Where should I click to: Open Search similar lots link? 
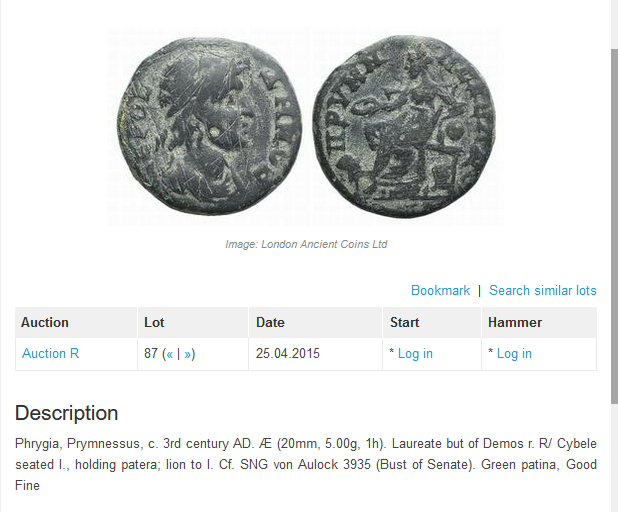point(542,290)
